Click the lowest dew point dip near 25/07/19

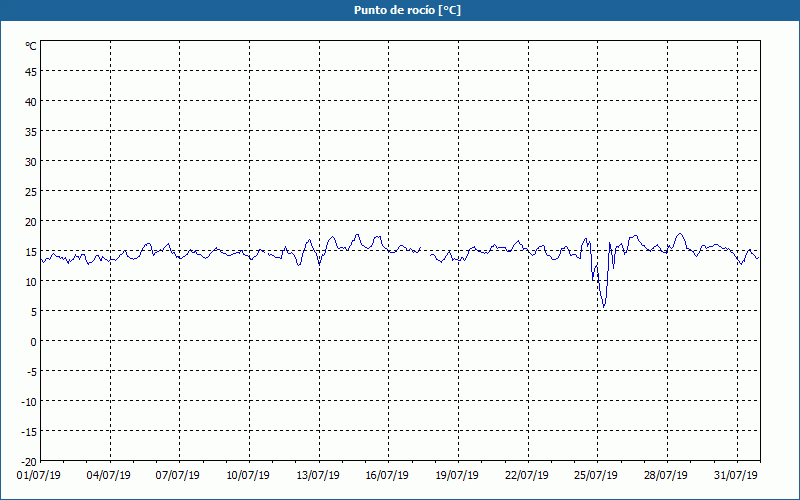coord(604,307)
